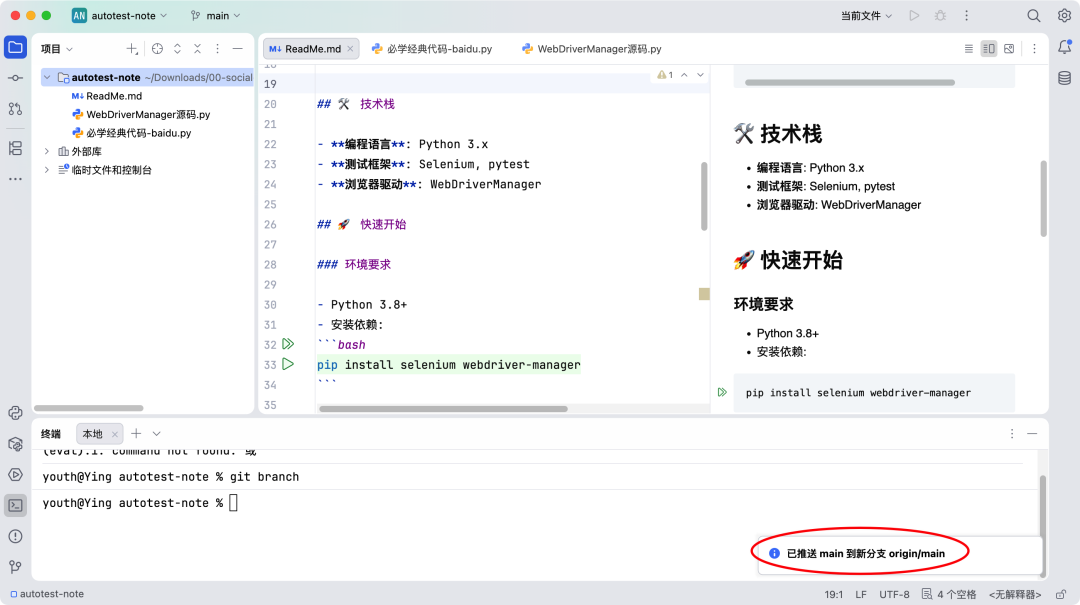Minimize the terminal panel
This screenshot has height=605, width=1080.
(1032, 433)
